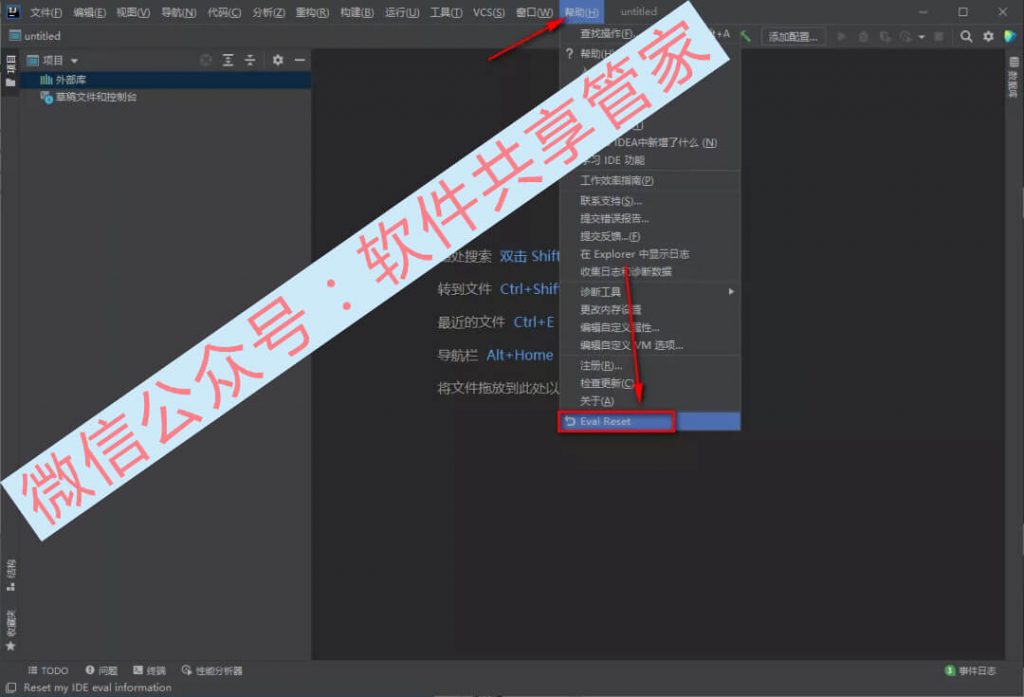Open the Navigate (导航) menu
Screen dimensions: 1024x697
(x=178, y=12)
